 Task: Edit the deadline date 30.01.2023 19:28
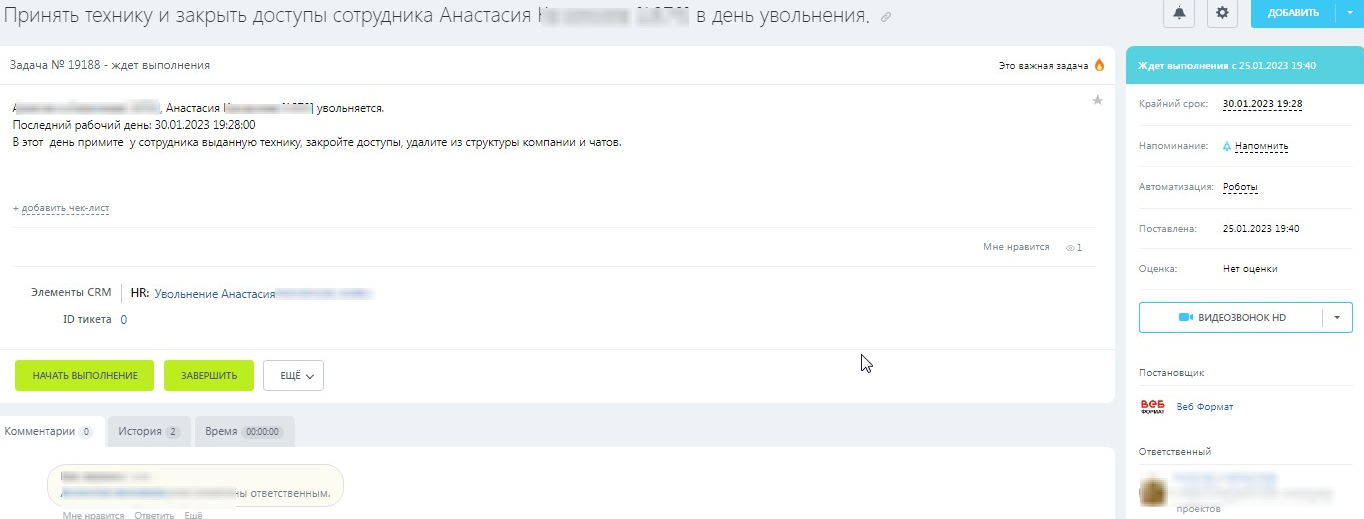[1262, 104]
